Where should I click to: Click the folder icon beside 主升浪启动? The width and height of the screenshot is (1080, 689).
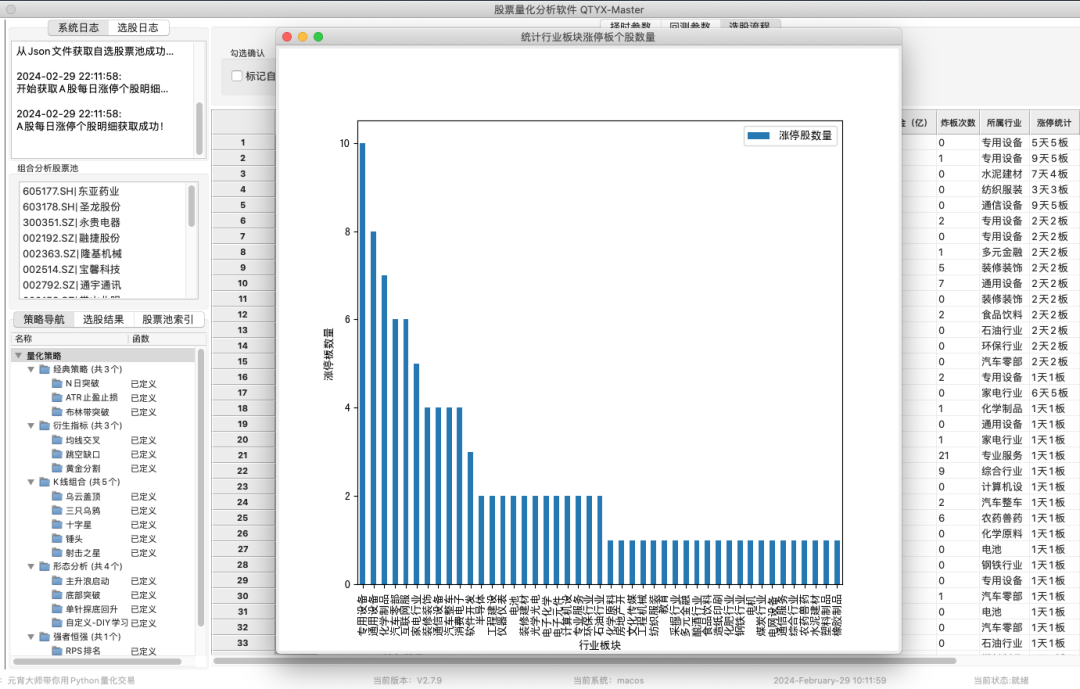click(57, 581)
